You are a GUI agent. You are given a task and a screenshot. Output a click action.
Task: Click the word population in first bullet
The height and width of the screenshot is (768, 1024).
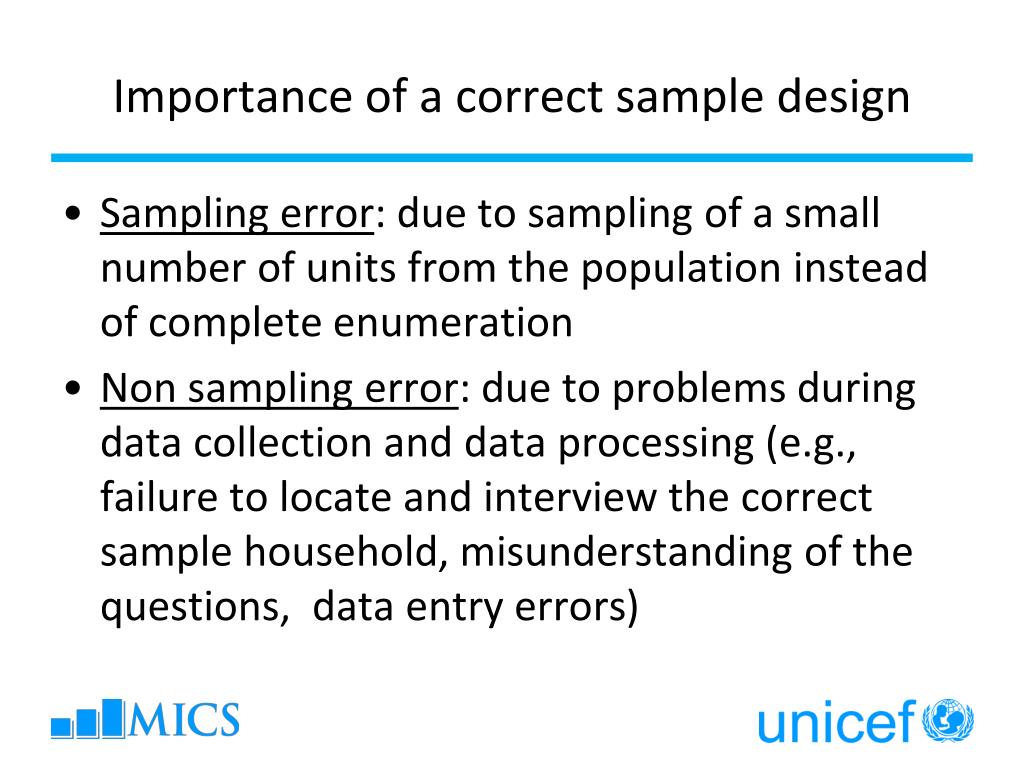[680, 270]
